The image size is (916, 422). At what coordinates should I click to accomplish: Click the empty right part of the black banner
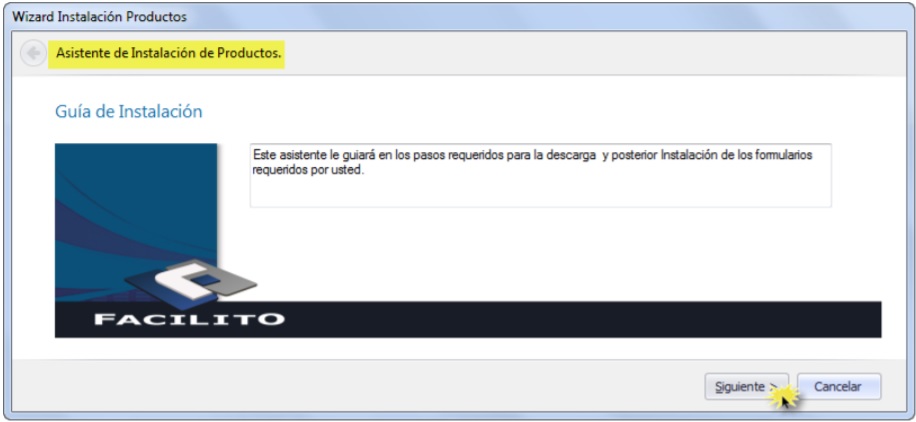tap(600, 319)
